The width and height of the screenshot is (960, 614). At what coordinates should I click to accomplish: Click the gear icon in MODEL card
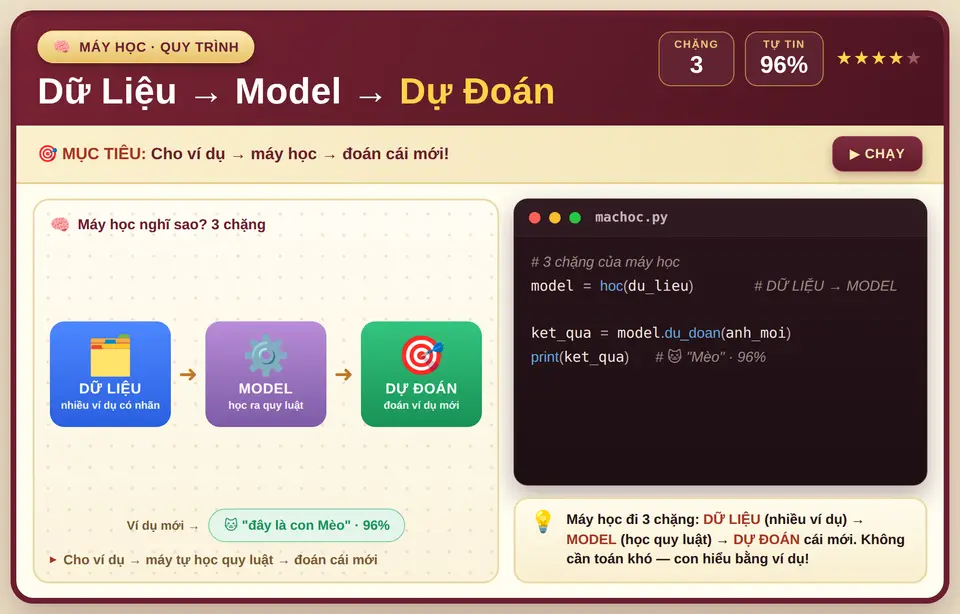point(266,355)
